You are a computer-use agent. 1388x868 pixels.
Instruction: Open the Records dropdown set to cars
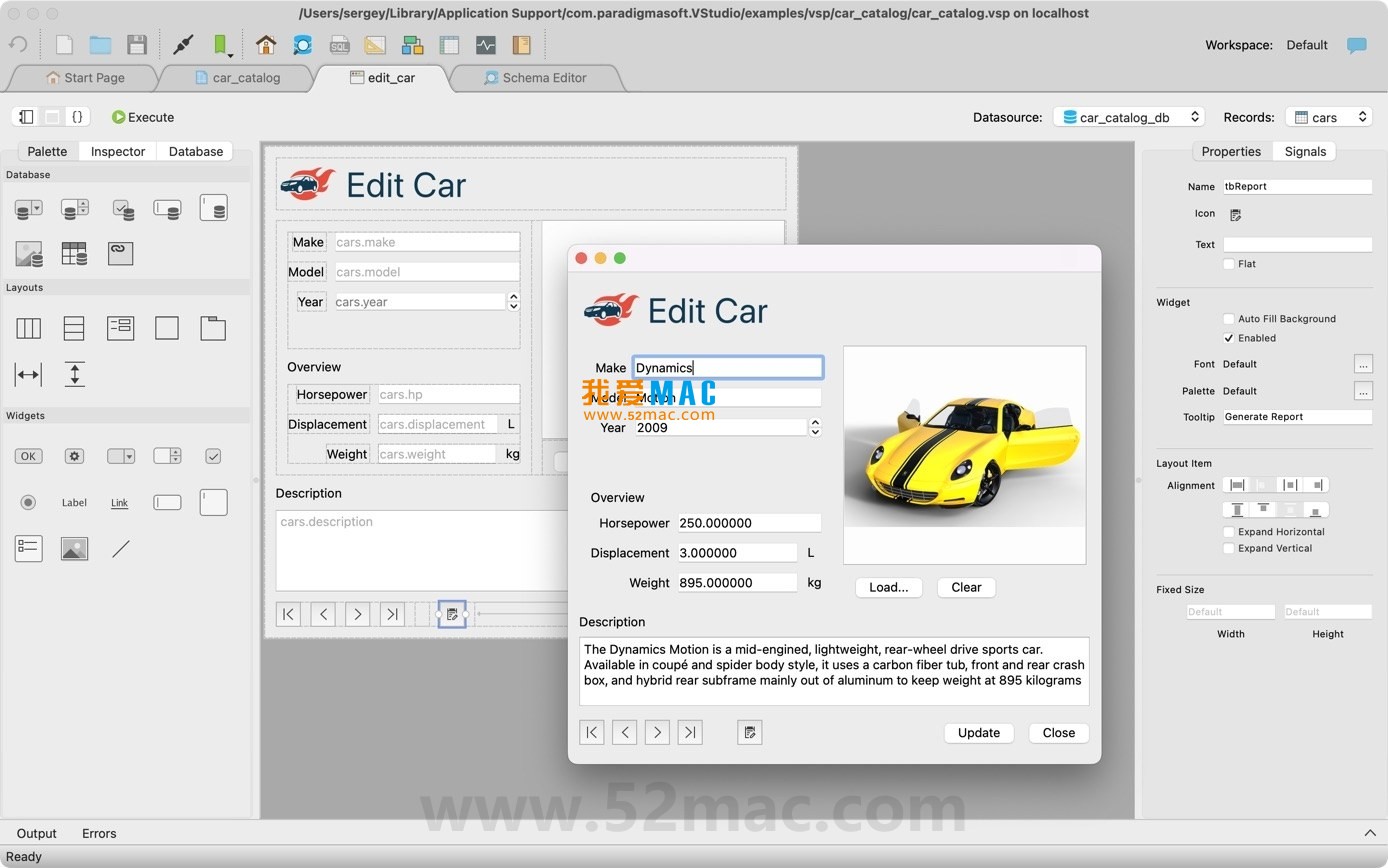click(1328, 116)
